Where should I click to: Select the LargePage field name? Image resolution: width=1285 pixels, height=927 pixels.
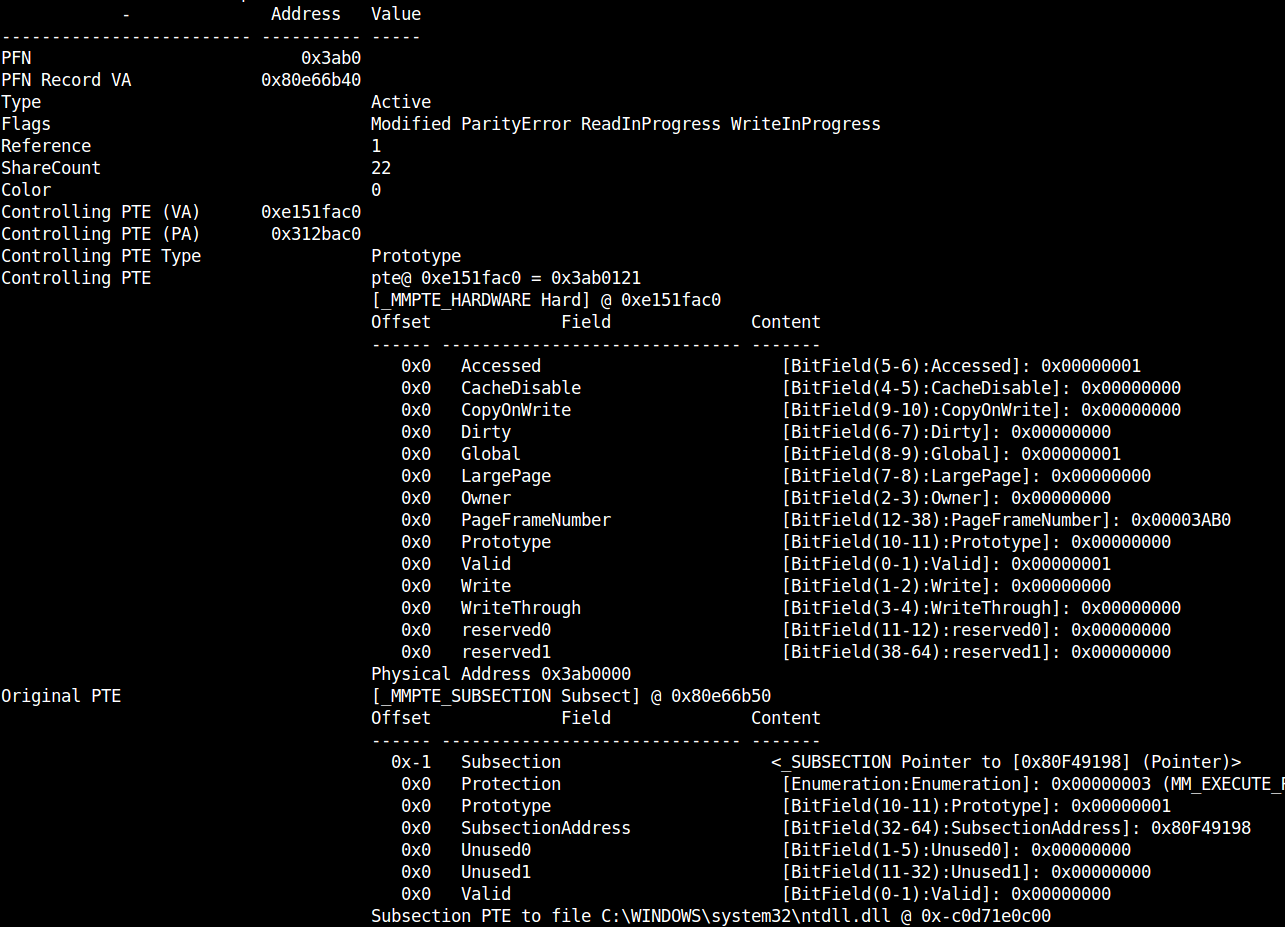tap(506, 476)
